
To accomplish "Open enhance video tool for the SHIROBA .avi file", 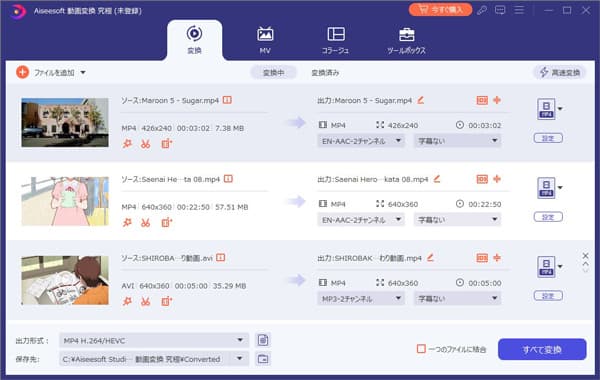I will pos(166,302).
